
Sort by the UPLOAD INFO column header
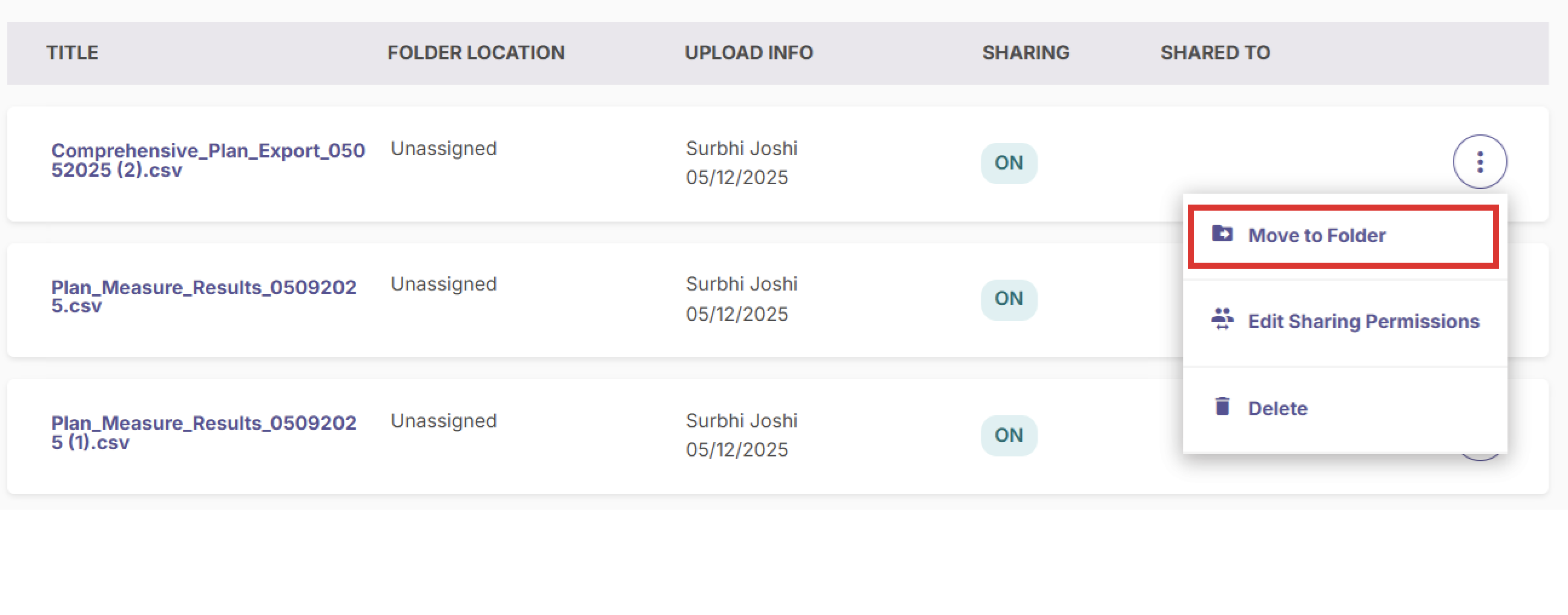(749, 52)
